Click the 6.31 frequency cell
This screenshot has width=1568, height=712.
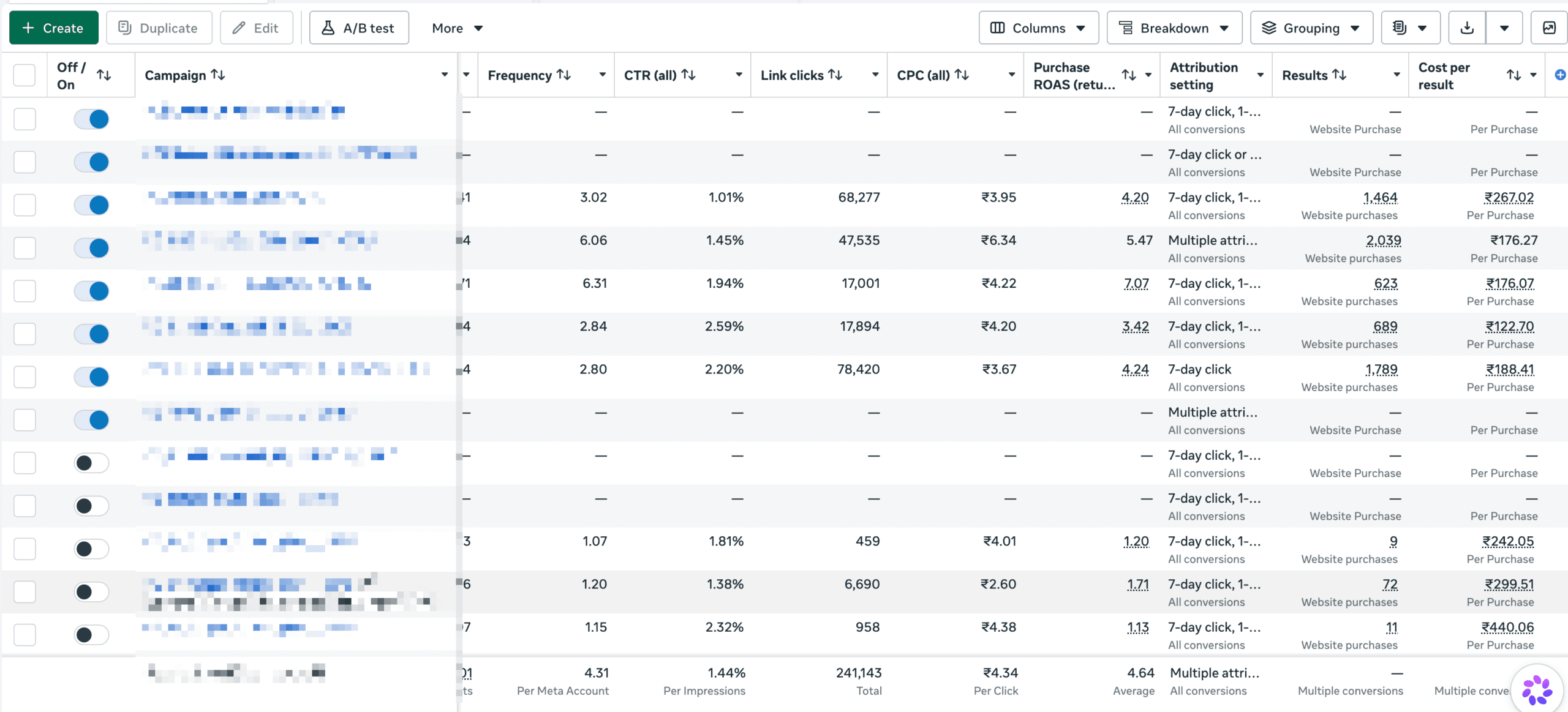594,283
